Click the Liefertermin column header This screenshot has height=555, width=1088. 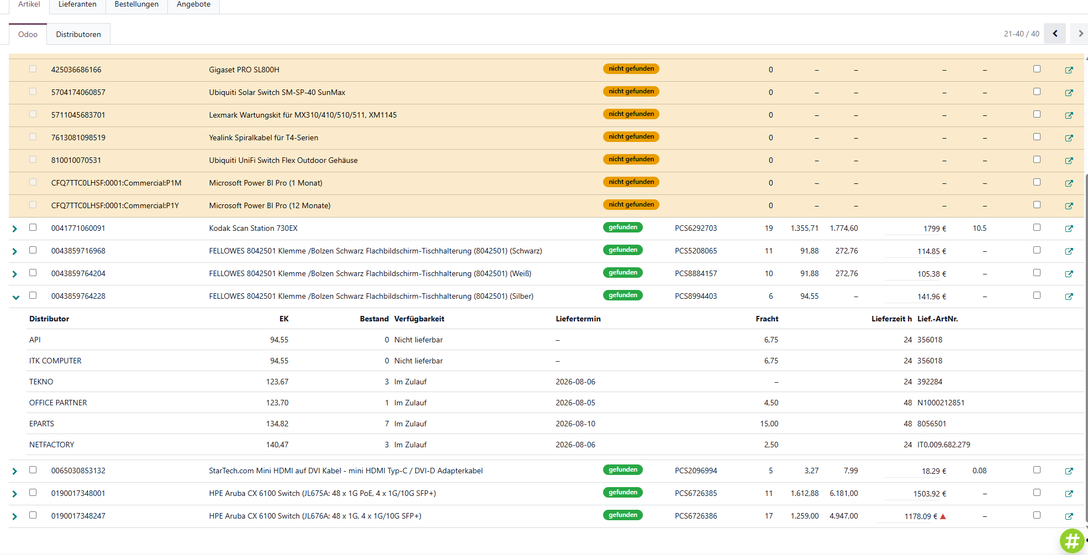click(578, 319)
